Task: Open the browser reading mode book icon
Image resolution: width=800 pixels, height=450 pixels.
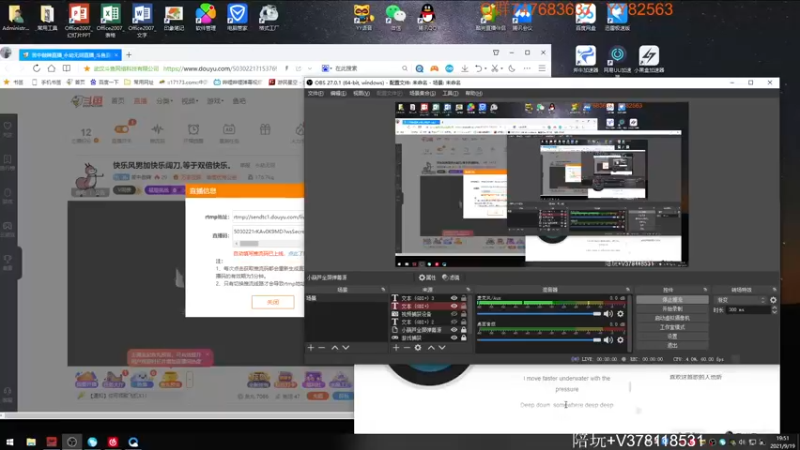Action: point(67,68)
